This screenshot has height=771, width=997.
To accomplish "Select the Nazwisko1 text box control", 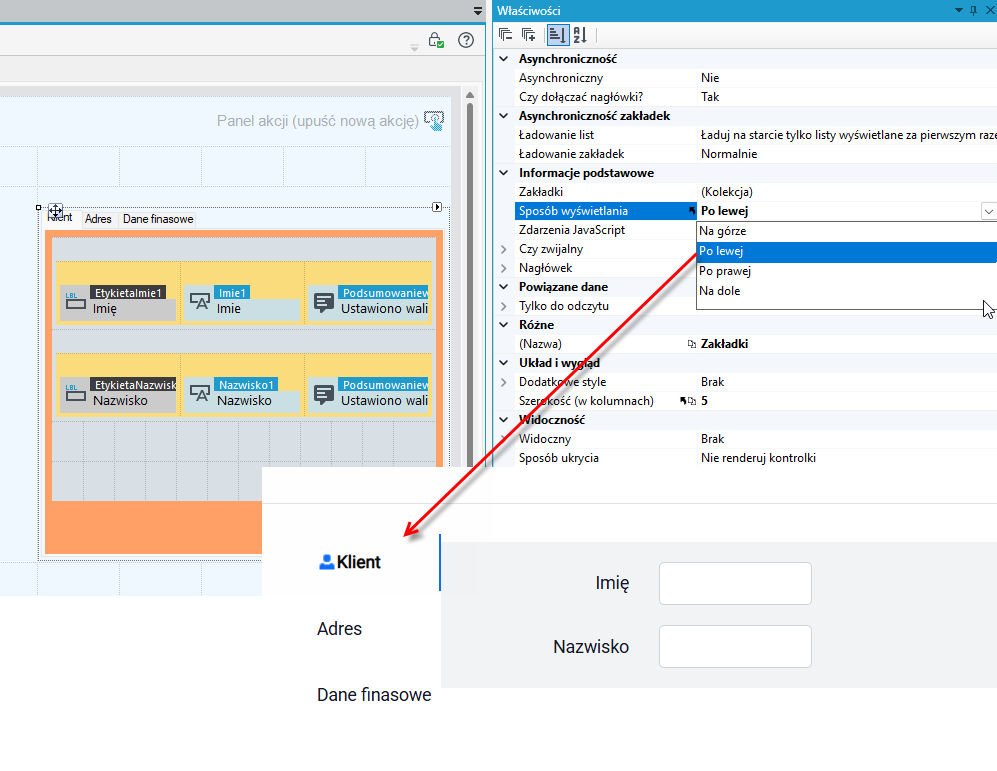I will point(242,394).
